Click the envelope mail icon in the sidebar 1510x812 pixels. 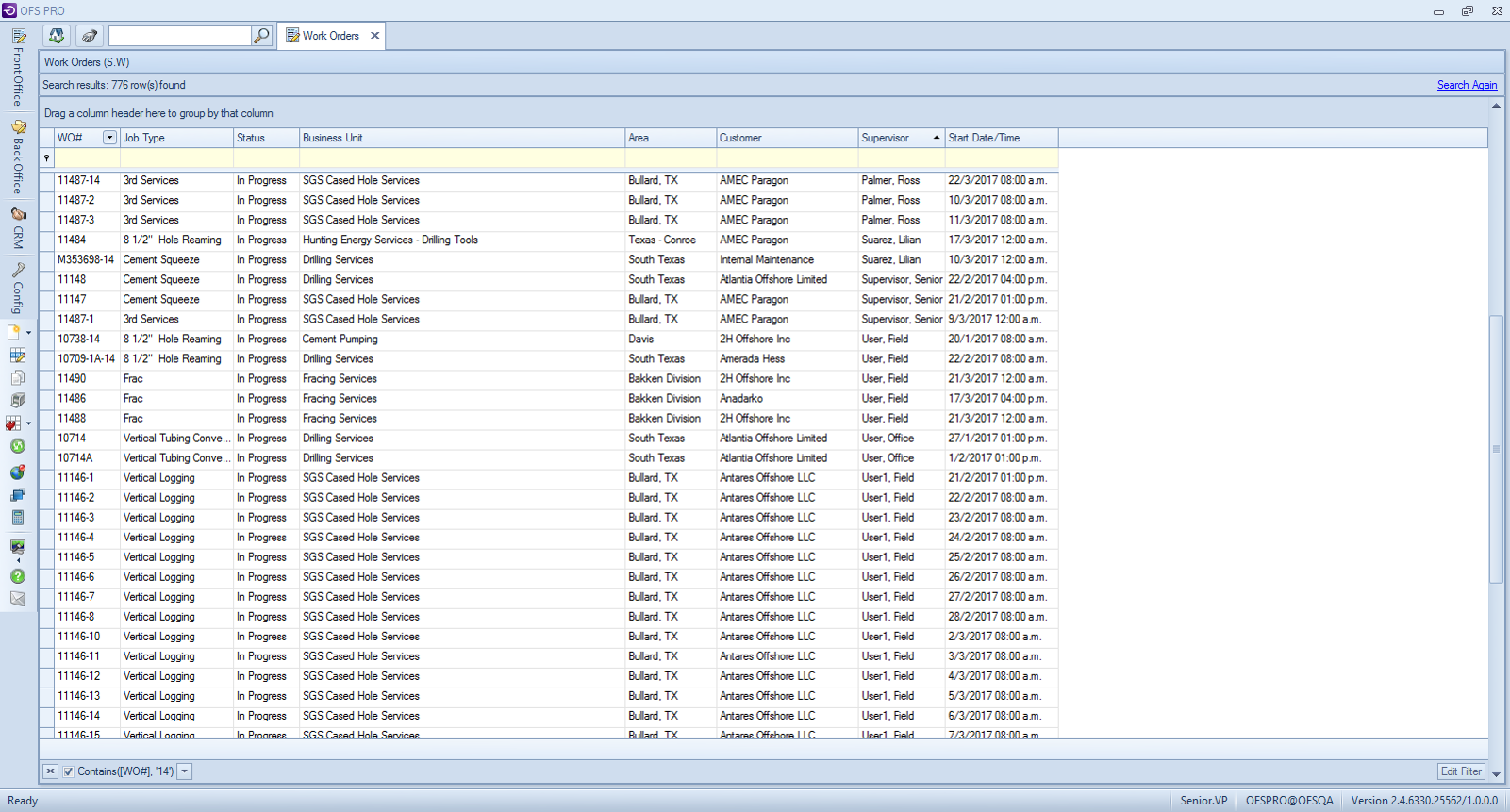pyautogui.click(x=18, y=599)
